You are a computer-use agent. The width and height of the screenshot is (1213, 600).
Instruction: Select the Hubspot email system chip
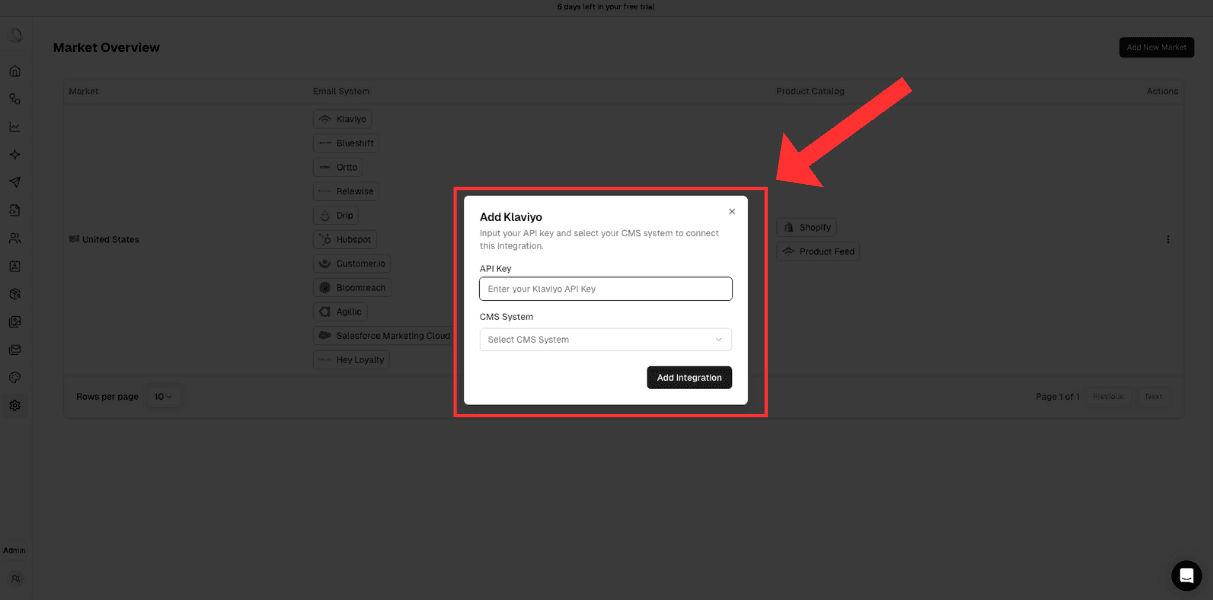click(344, 239)
